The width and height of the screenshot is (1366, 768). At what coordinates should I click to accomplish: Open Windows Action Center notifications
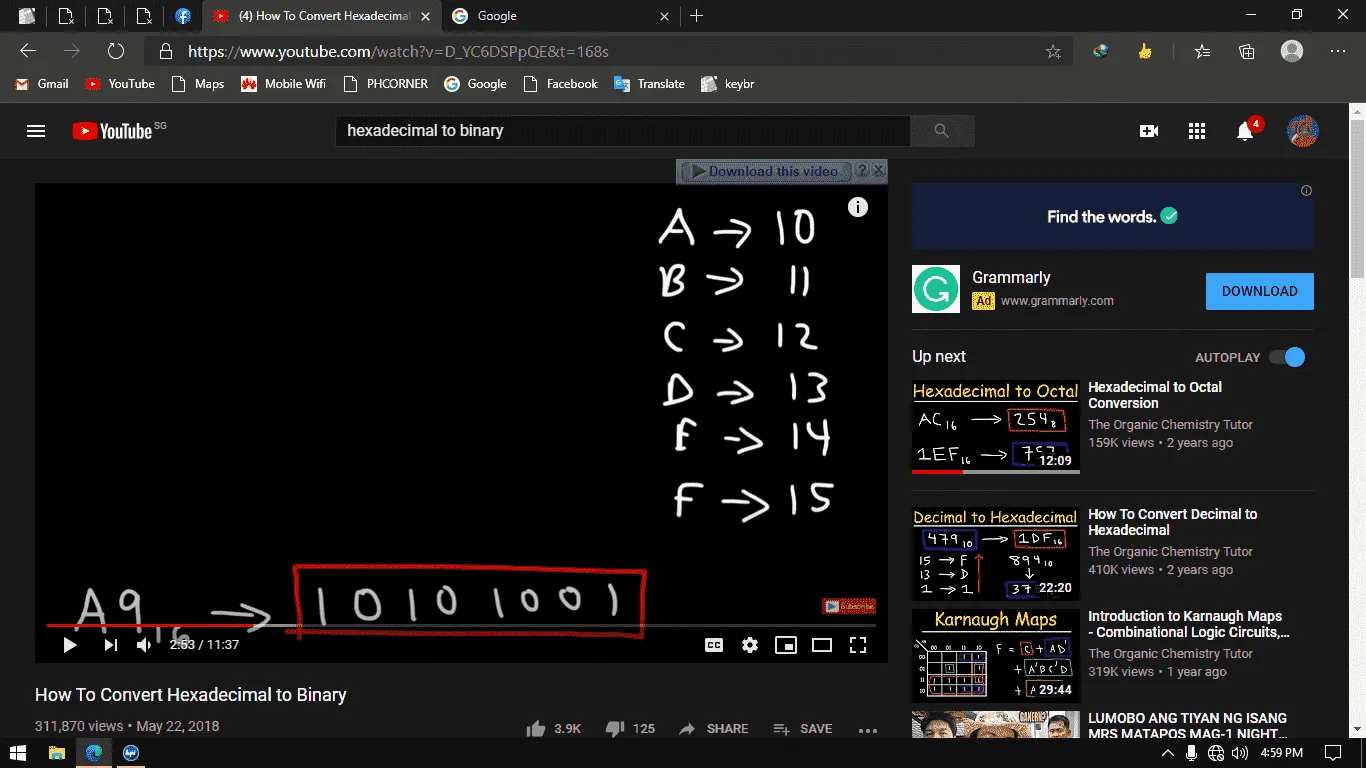(x=1332, y=752)
